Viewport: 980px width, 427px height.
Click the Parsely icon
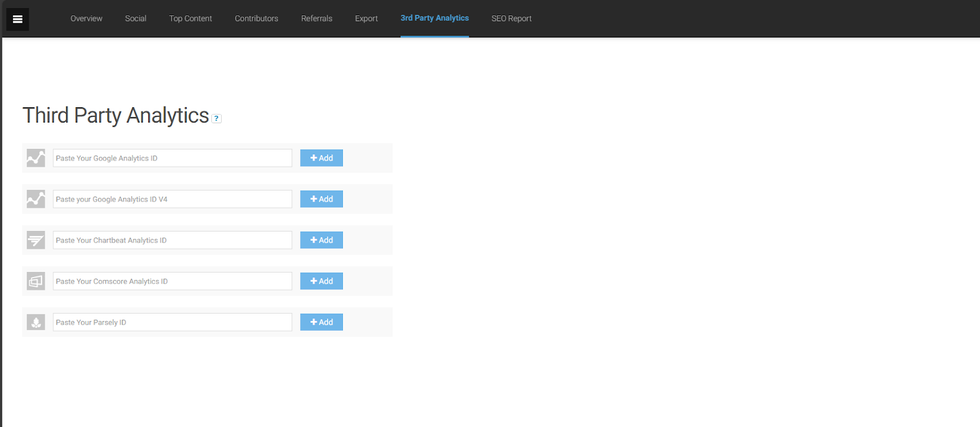pos(36,322)
